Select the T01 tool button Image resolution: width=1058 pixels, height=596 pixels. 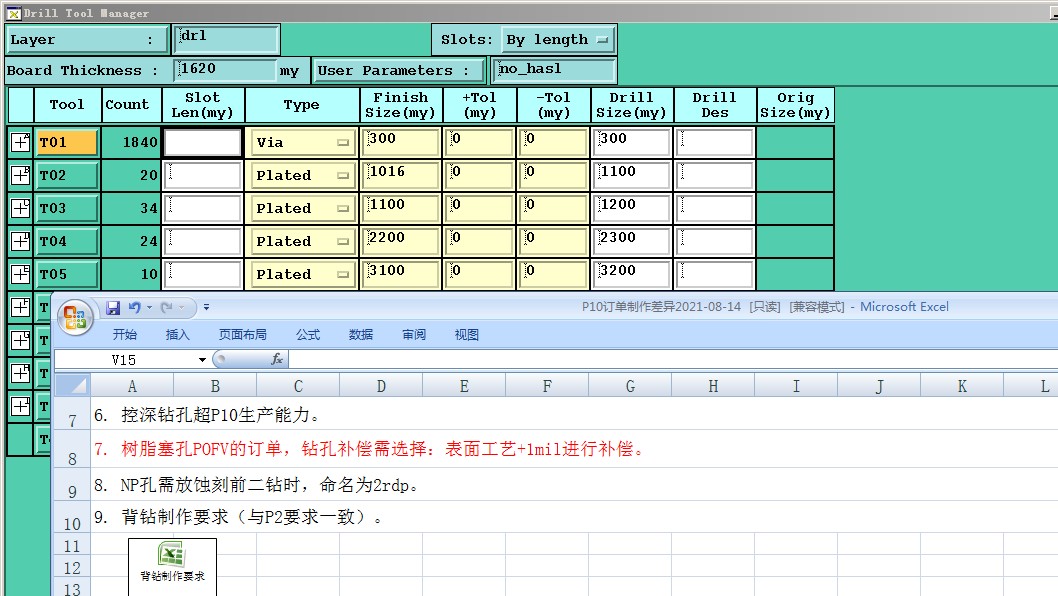tap(67, 142)
